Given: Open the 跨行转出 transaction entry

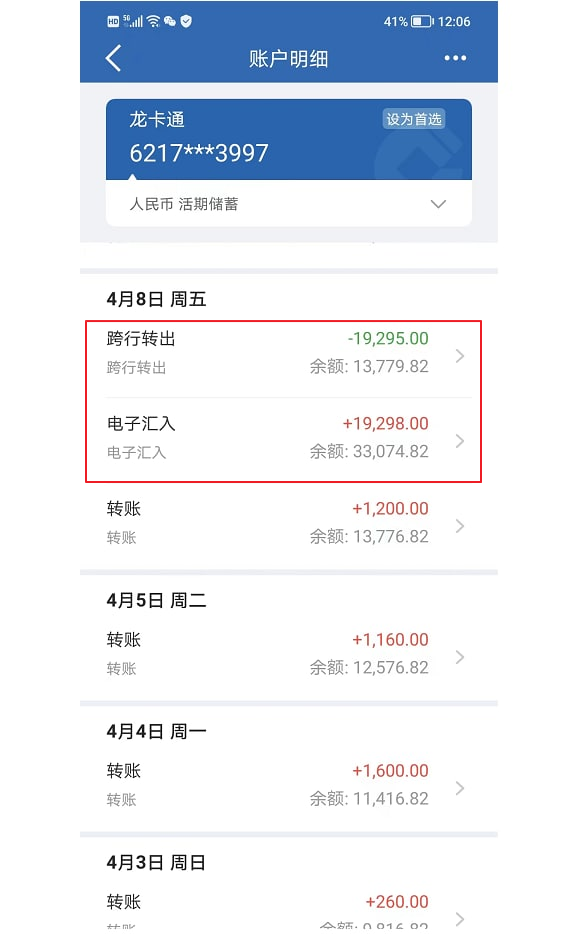Looking at the screenshot, I should coord(289,355).
